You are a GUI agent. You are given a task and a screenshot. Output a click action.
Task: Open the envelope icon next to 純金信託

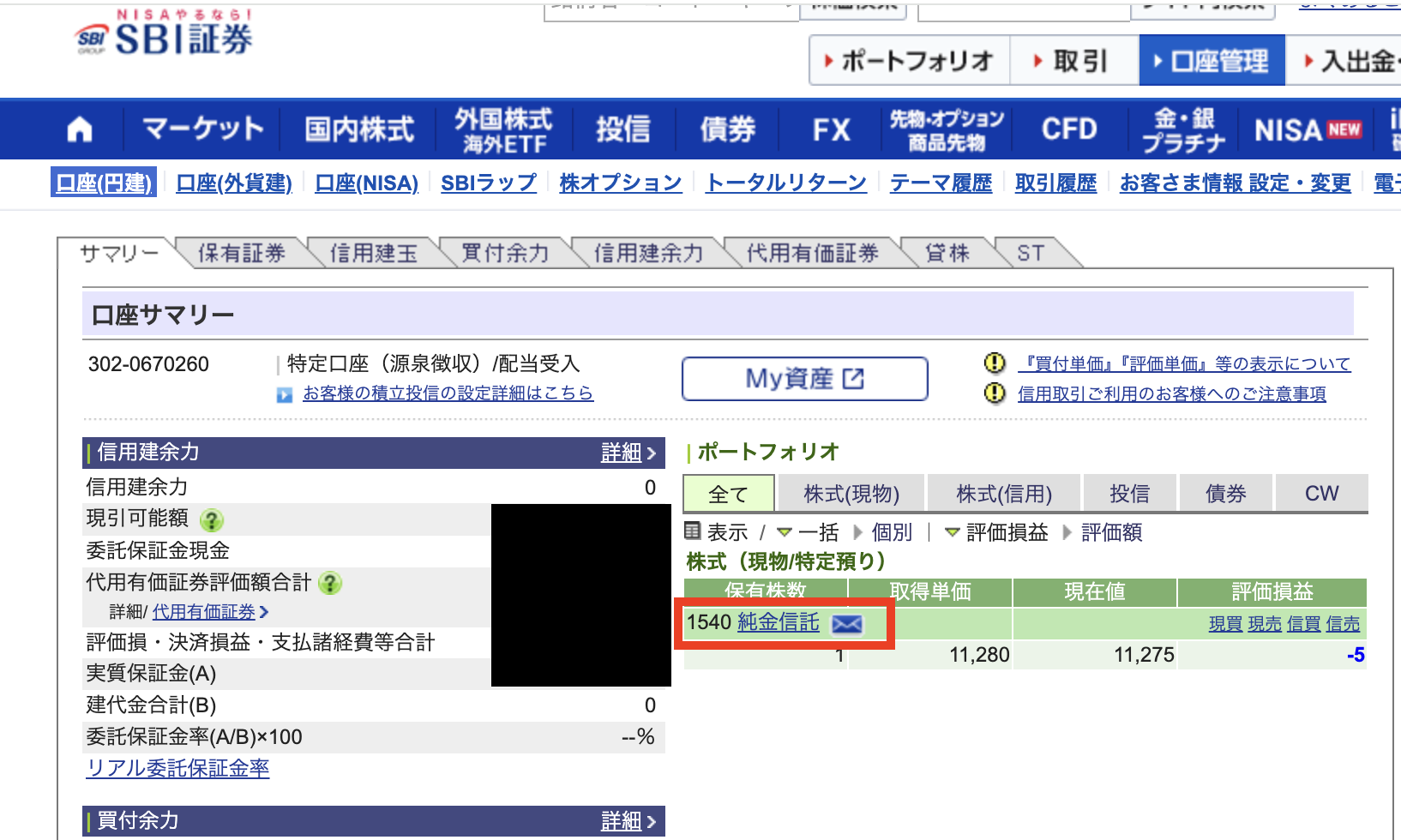tap(847, 624)
